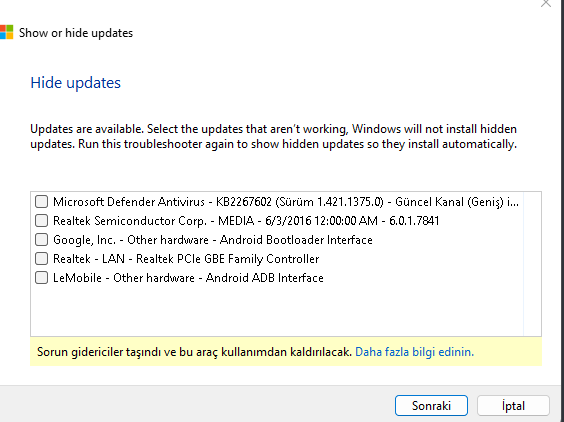Click the Show or hide updates title text
Screen dimensions: 564x422
tap(76, 33)
